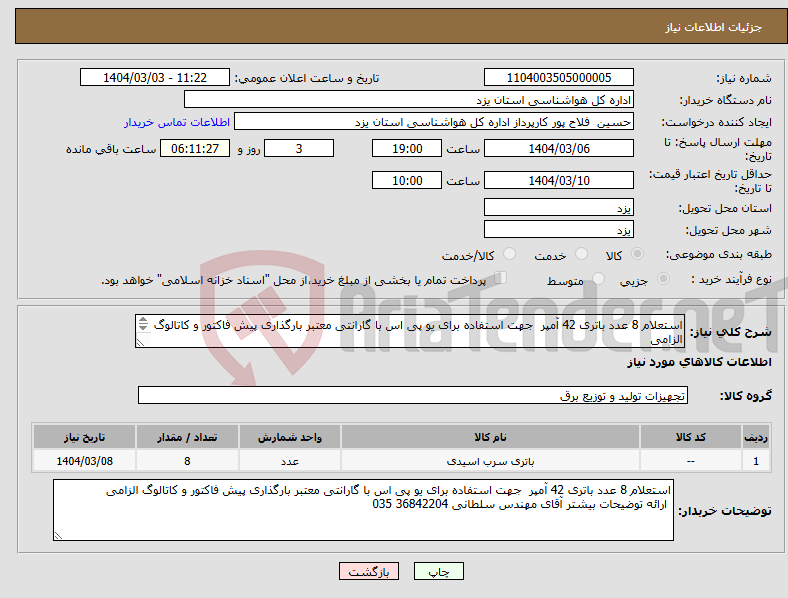The image size is (788, 598).
Task: Click the چاپ (print) button
Action: 438,571
